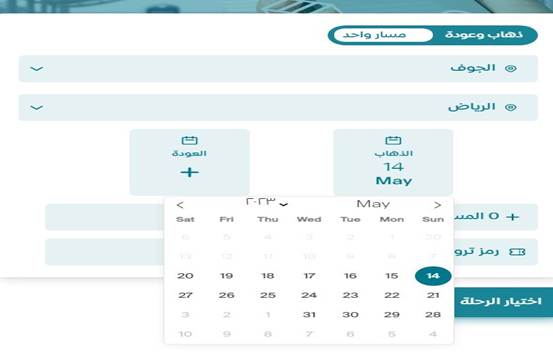
Task: Select date 20 in the calendar
Action: pos(185,276)
